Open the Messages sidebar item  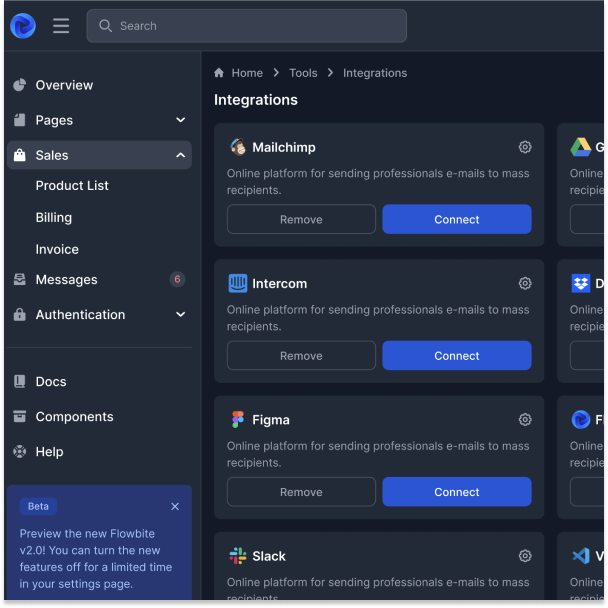[99, 280]
